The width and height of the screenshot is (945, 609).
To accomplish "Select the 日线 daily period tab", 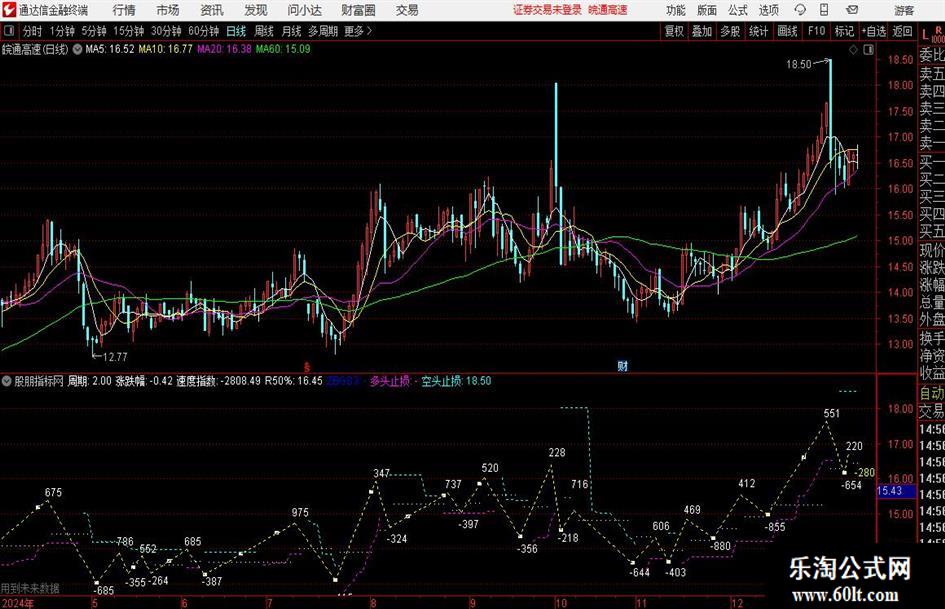I will click(236, 31).
